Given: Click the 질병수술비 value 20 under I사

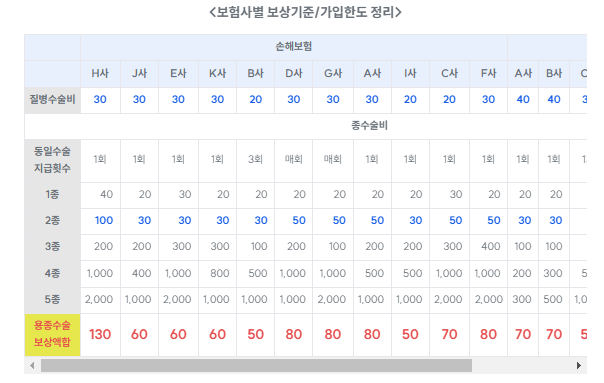Looking at the screenshot, I should (410, 99).
